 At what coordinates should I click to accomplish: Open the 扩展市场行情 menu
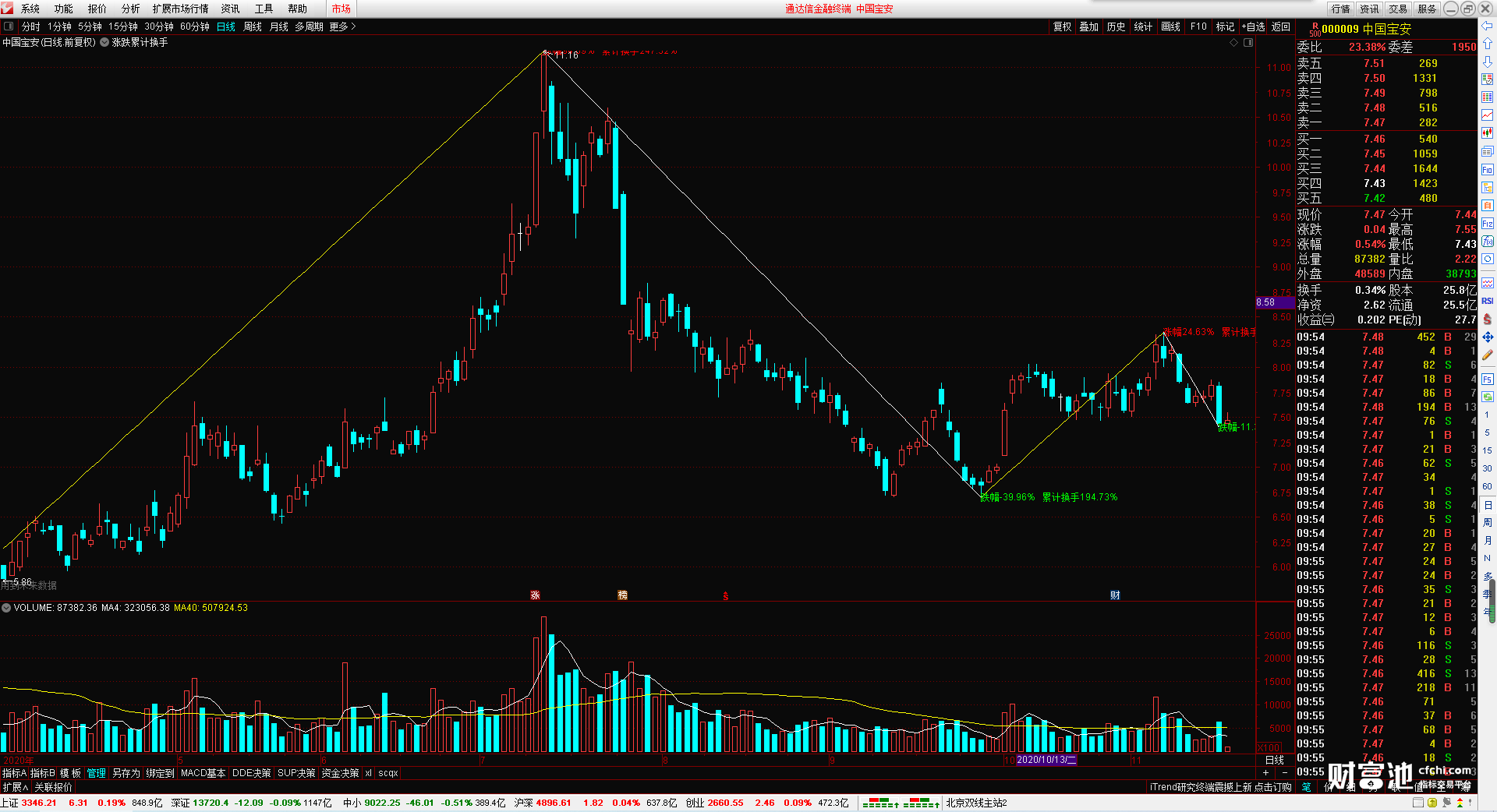pos(180,9)
